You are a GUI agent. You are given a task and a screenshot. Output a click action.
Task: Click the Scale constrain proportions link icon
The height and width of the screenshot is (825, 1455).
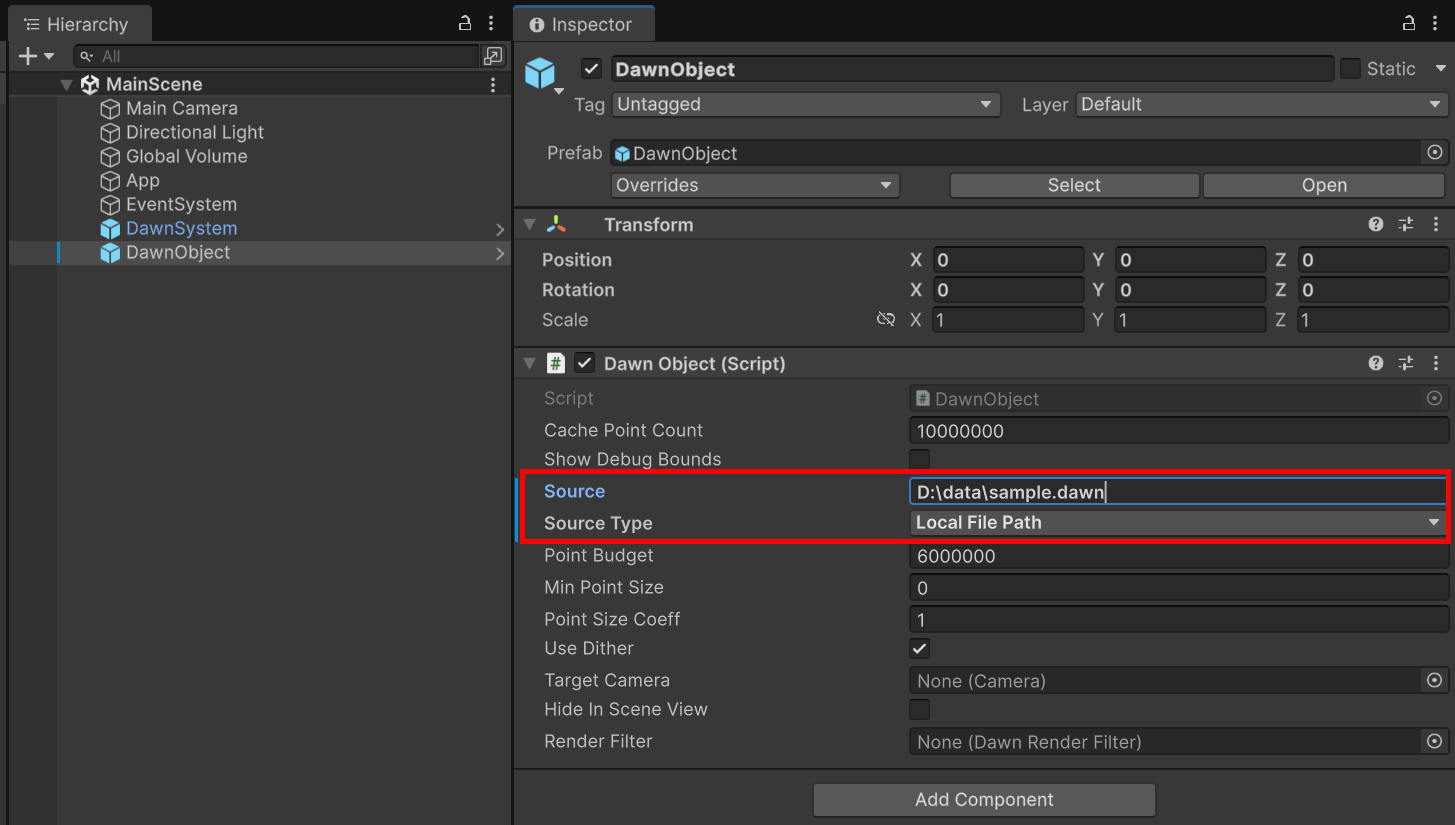click(885, 320)
